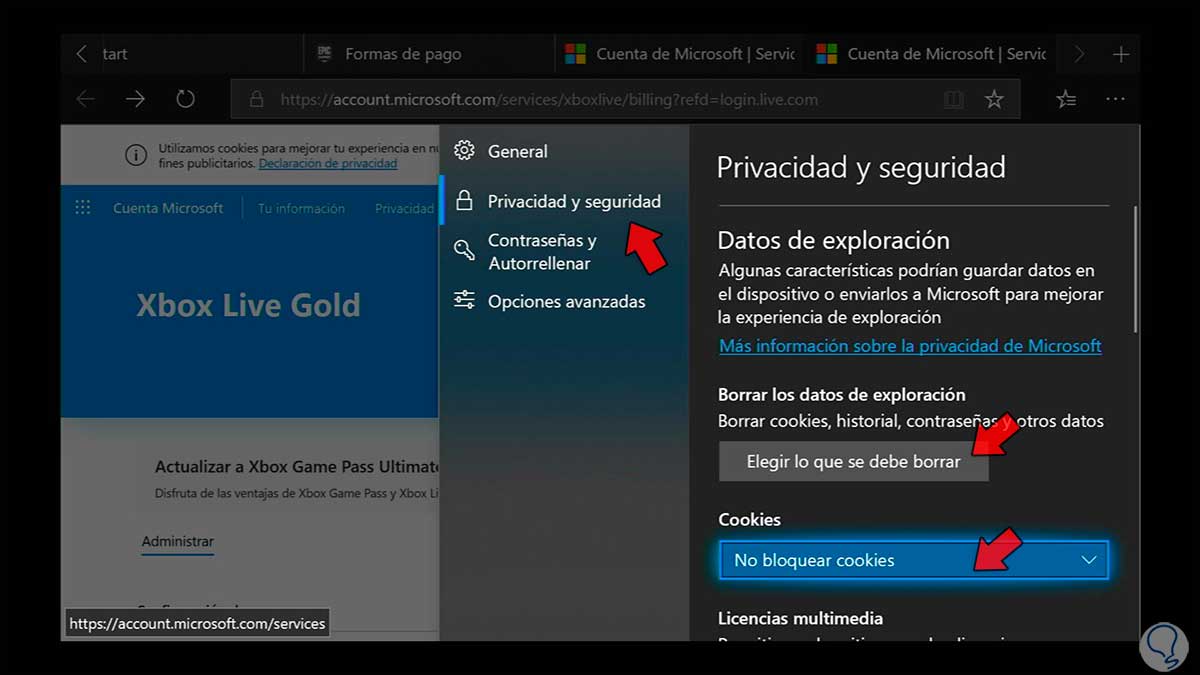Open Tu información navigation link
The width and height of the screenshot is (1200, 675).
301,208
